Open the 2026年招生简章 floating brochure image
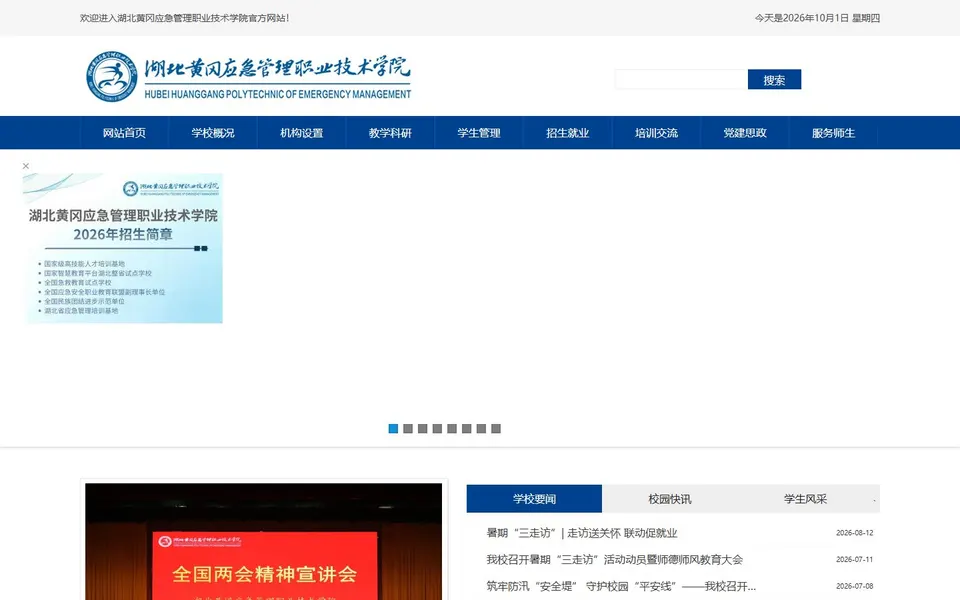This screenshot has height=600, width=960. coord(123,248)
